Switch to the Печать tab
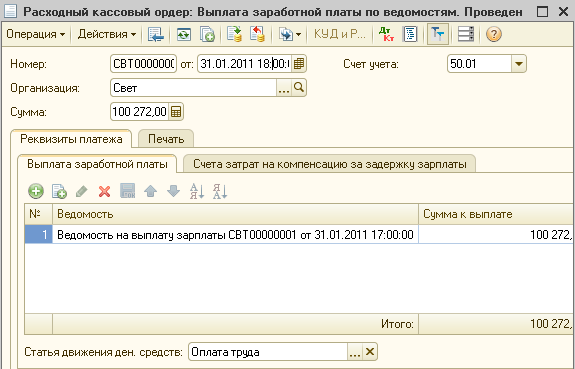Image resolution: width=575 pixels, height=369 pixels. (166, 139)
